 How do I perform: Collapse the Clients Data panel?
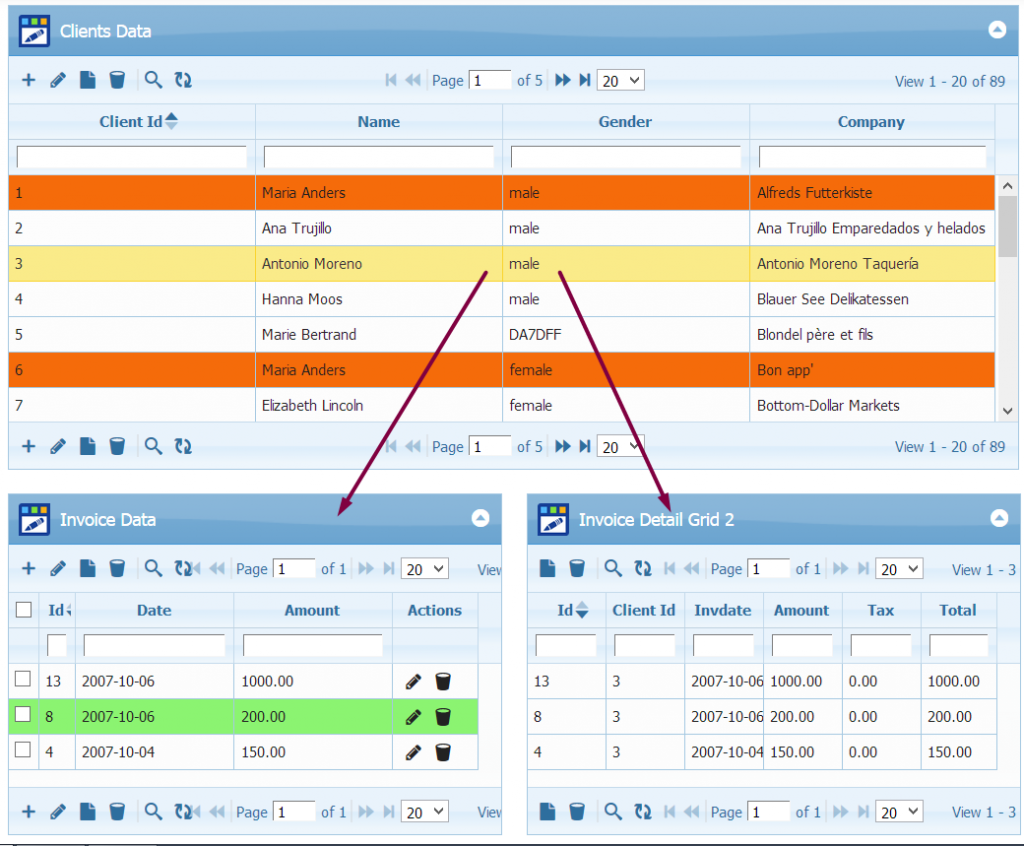[996, 30]
